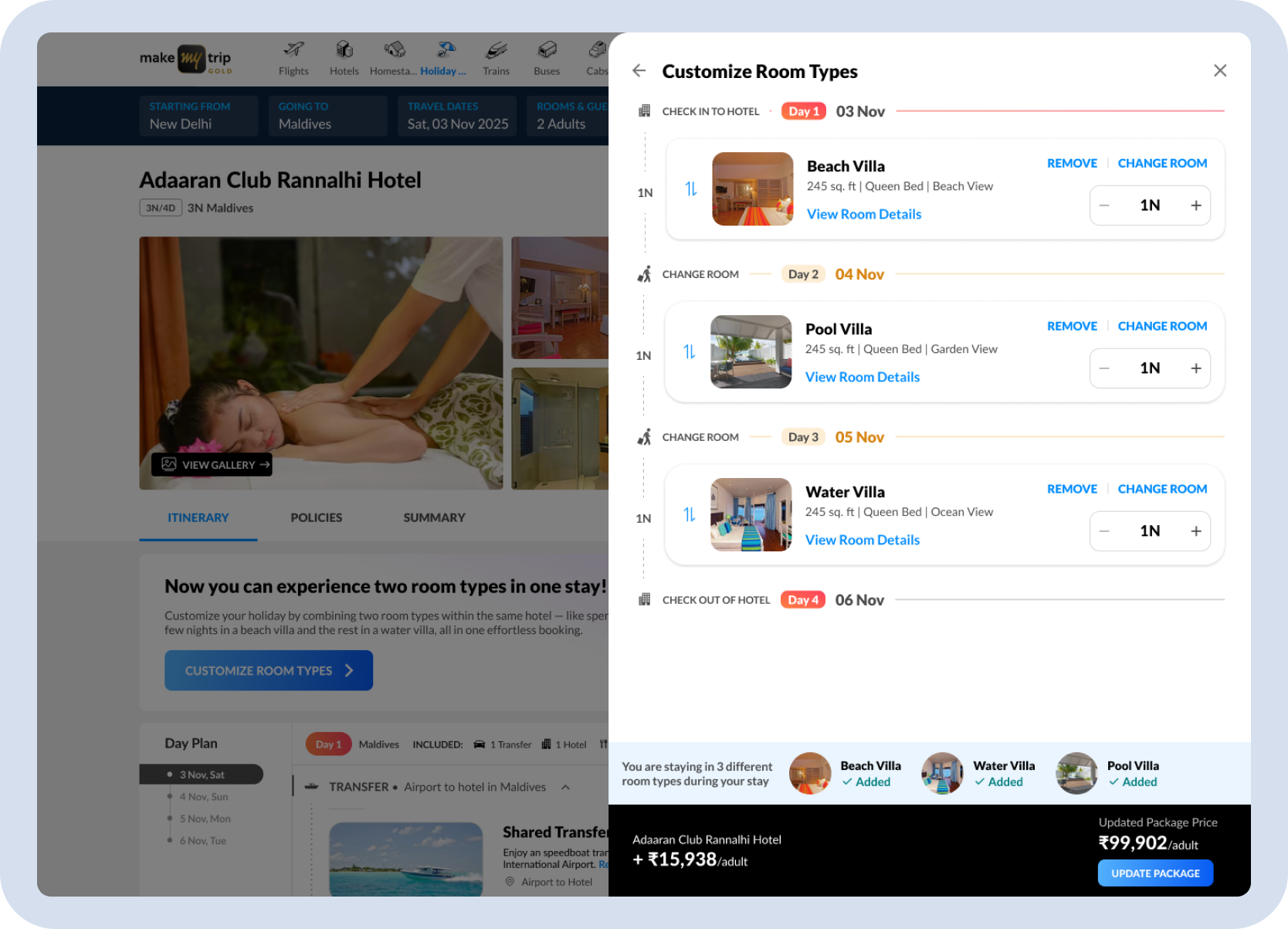The image size is (1288, 929).
Task: Click the hotel icon beside Check In To Hotel
Action: (644, 111)
